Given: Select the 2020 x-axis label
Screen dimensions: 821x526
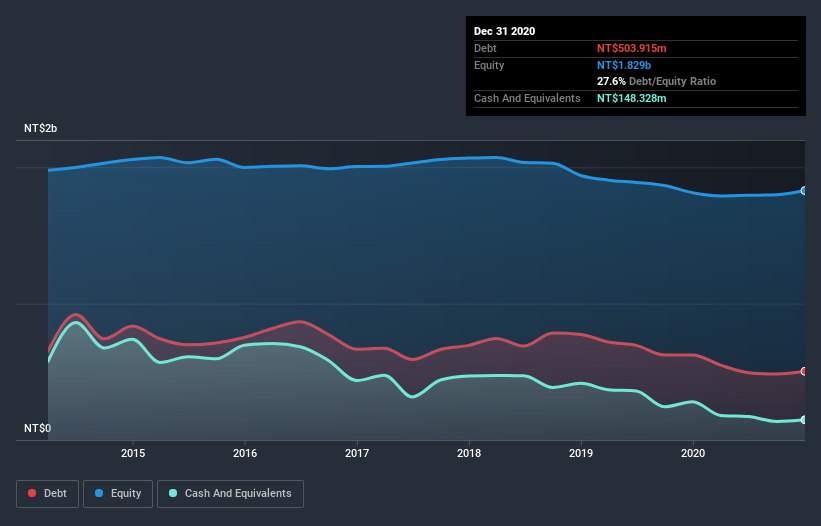Looking at the screenshot, I should pyautogui.click(x=693, y=453).
